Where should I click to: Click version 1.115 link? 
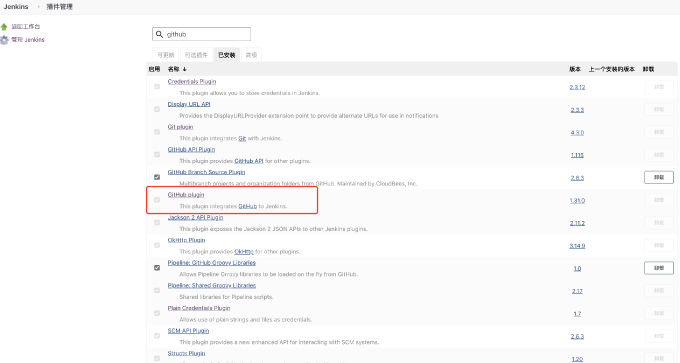click(577, 155)
